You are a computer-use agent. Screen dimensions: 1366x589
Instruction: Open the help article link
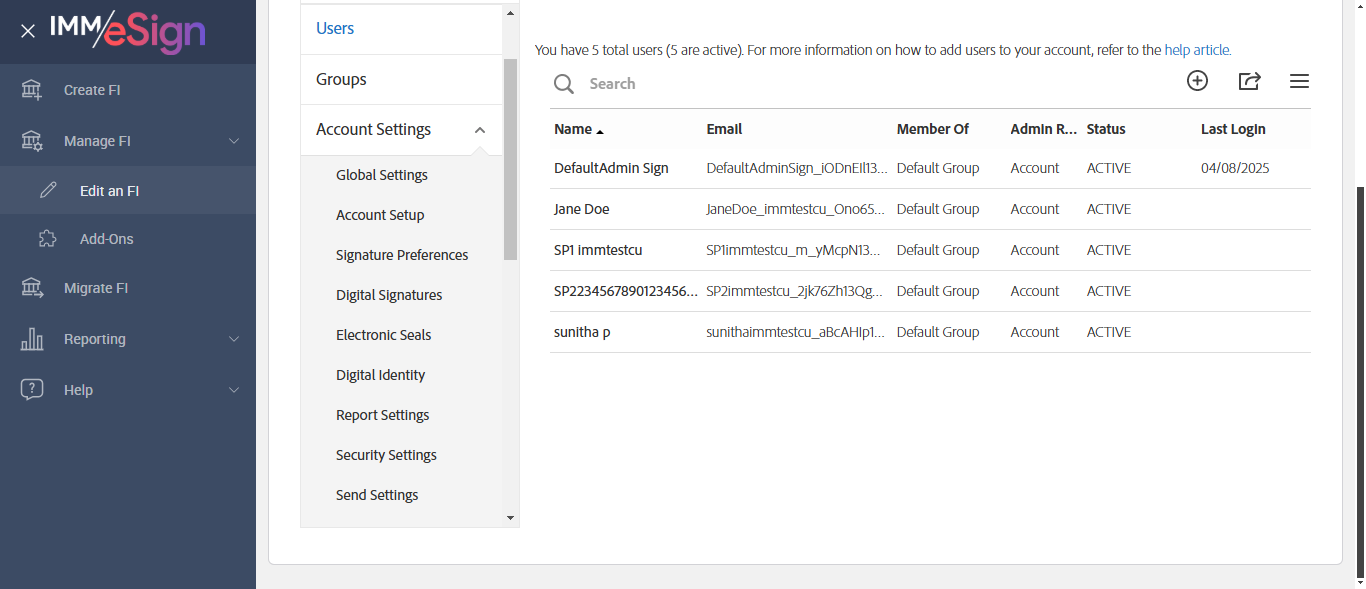pyautogui.click(x=1197, y=50)
